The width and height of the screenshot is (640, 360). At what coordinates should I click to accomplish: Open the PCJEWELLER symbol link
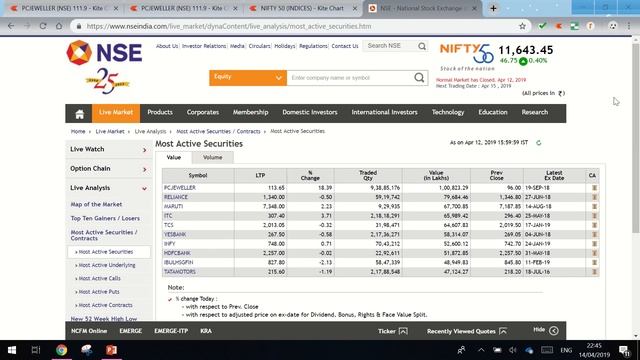(180, 188)
